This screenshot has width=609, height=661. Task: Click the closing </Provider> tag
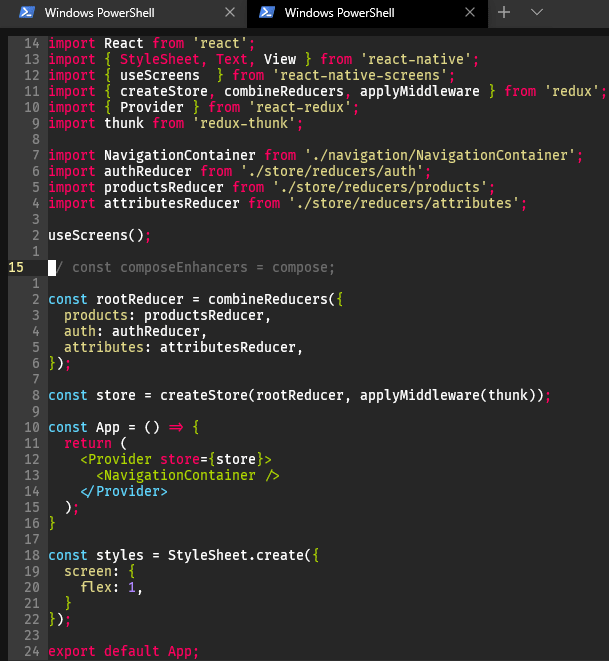click(x=124, y=492)
